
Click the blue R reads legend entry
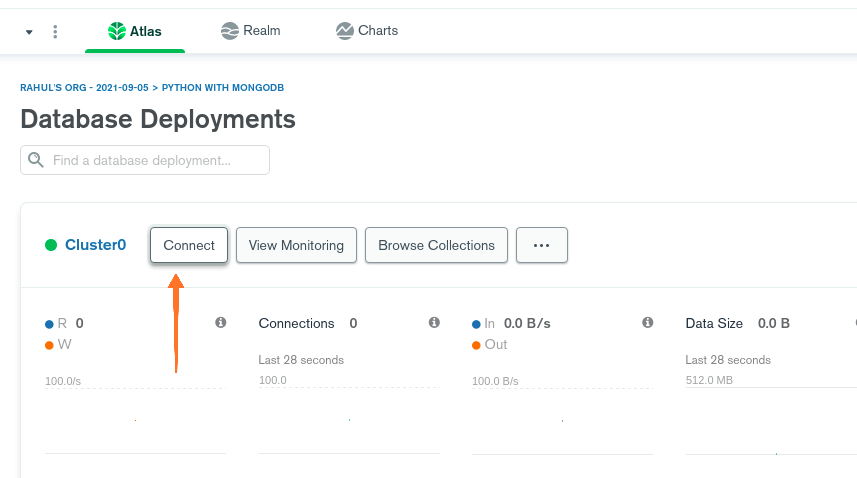coord(56,323)
